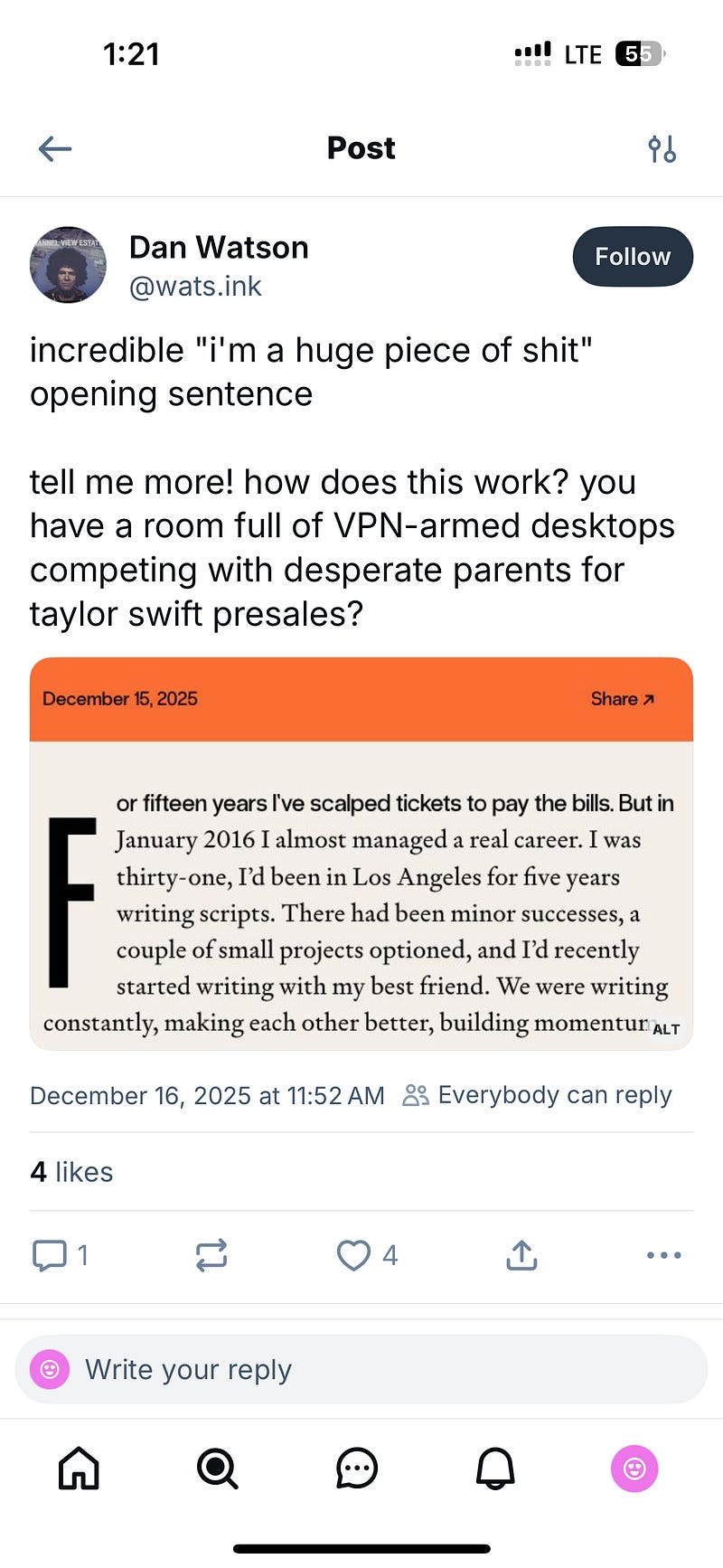Tap the back arrow icon
Viewport: 723px width, 1568px height.
(x=55, y=148)
